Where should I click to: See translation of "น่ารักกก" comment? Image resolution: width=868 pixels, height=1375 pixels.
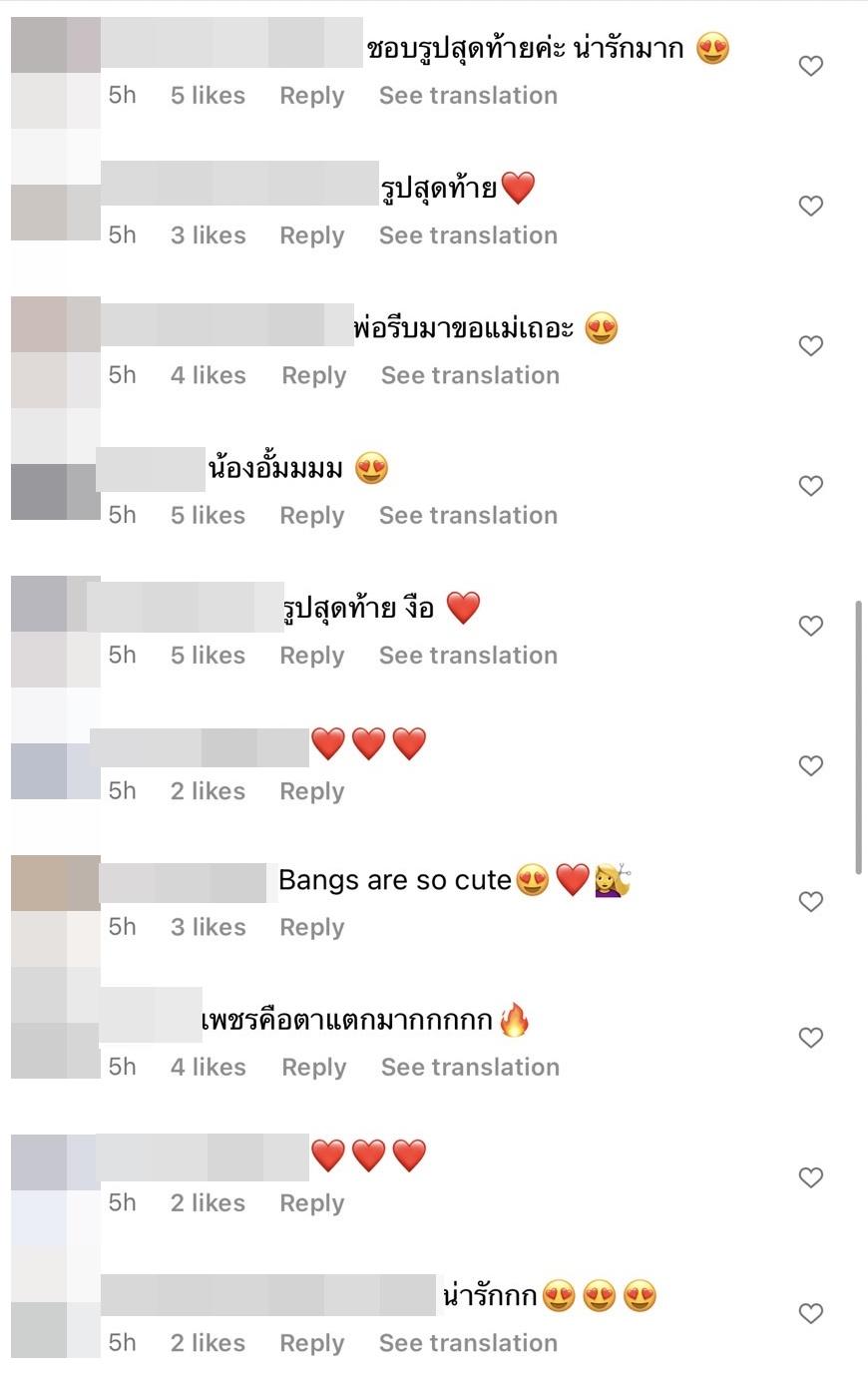pos(468,1342)
